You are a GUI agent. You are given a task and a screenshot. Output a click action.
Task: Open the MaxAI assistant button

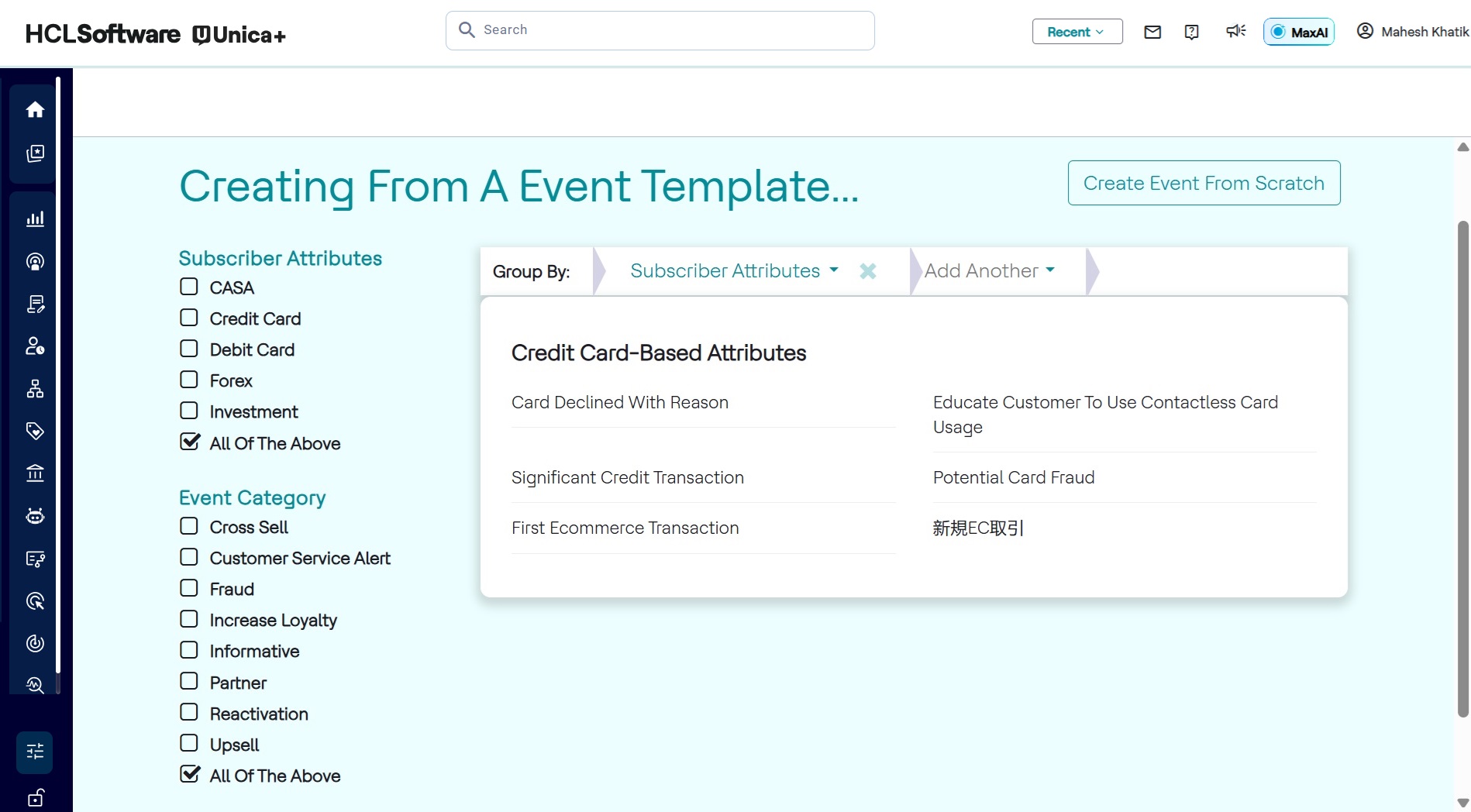(x=1299, y=32)
